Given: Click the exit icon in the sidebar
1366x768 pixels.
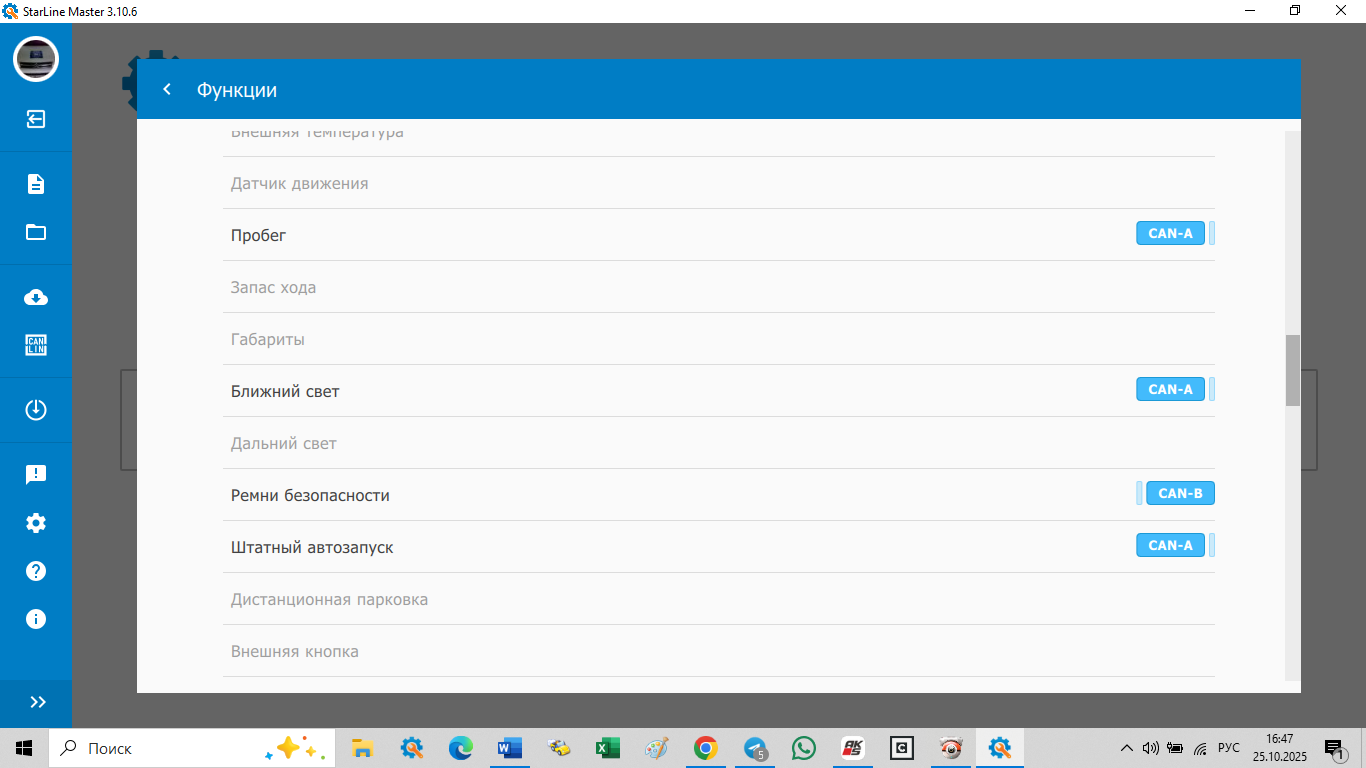Looking at the screenshot, I should pos(36,120).
